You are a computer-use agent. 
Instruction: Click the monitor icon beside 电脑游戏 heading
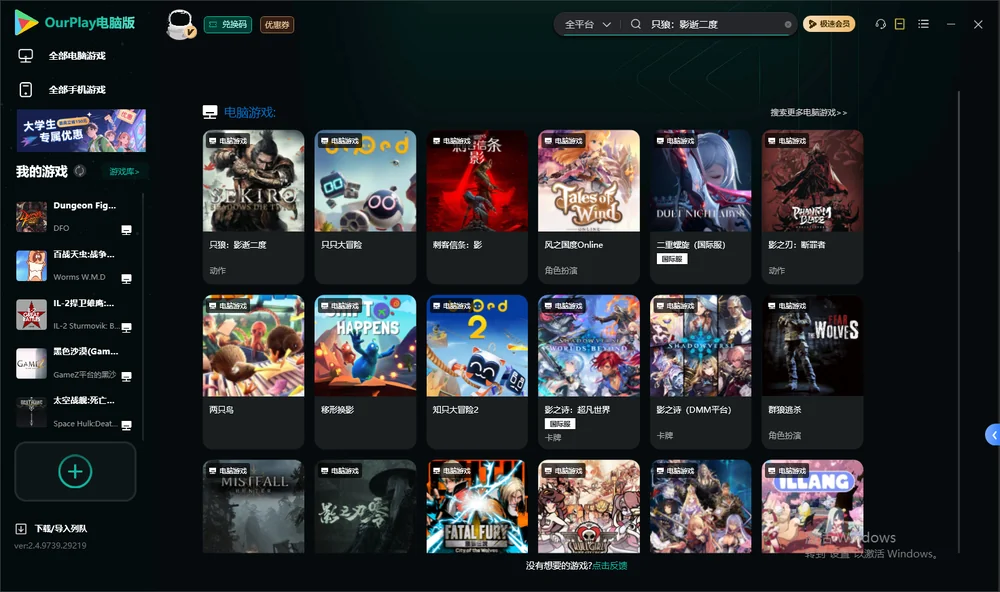(210, 112)
